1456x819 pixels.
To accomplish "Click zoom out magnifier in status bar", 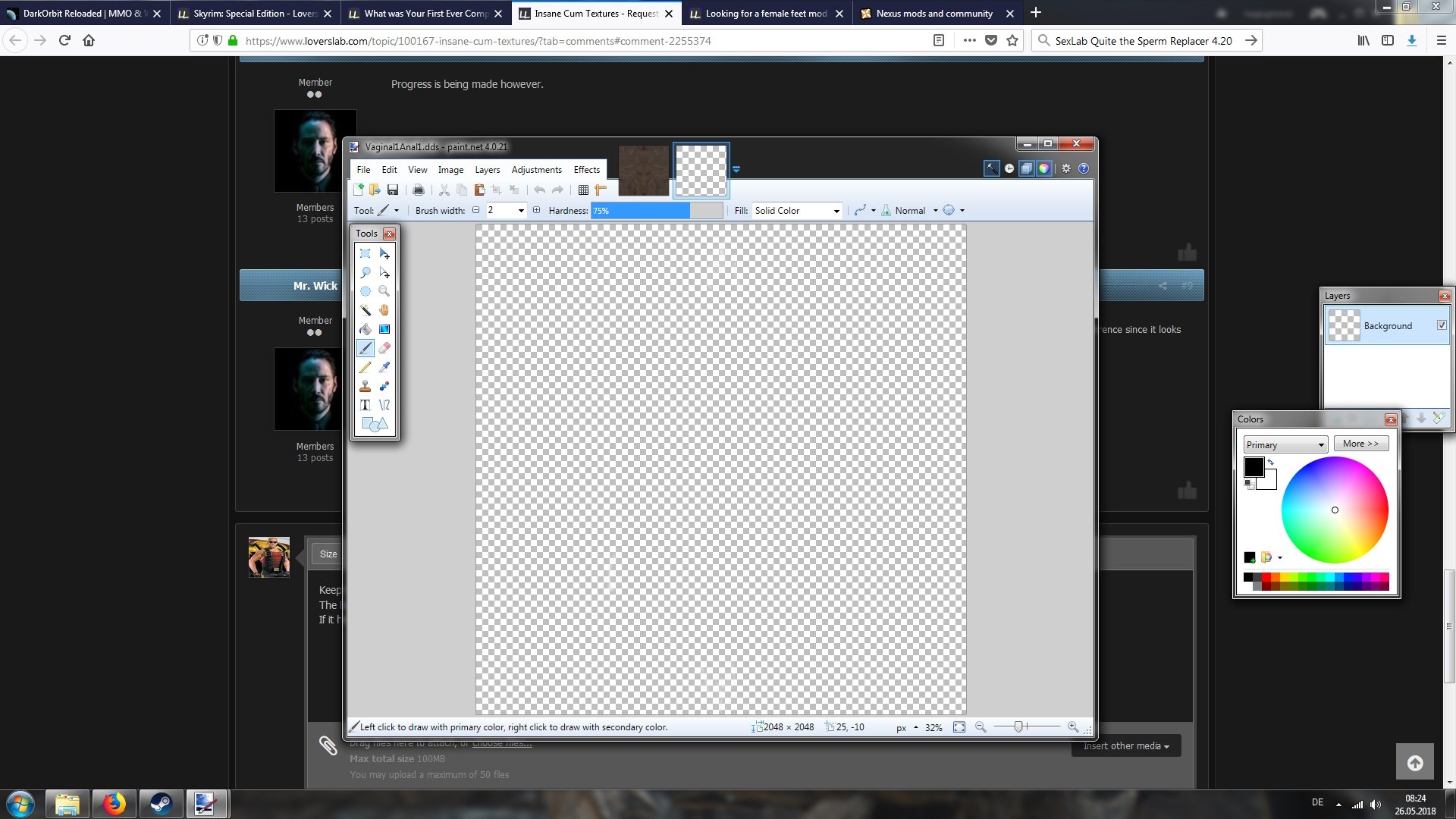I will click(981, 727).
